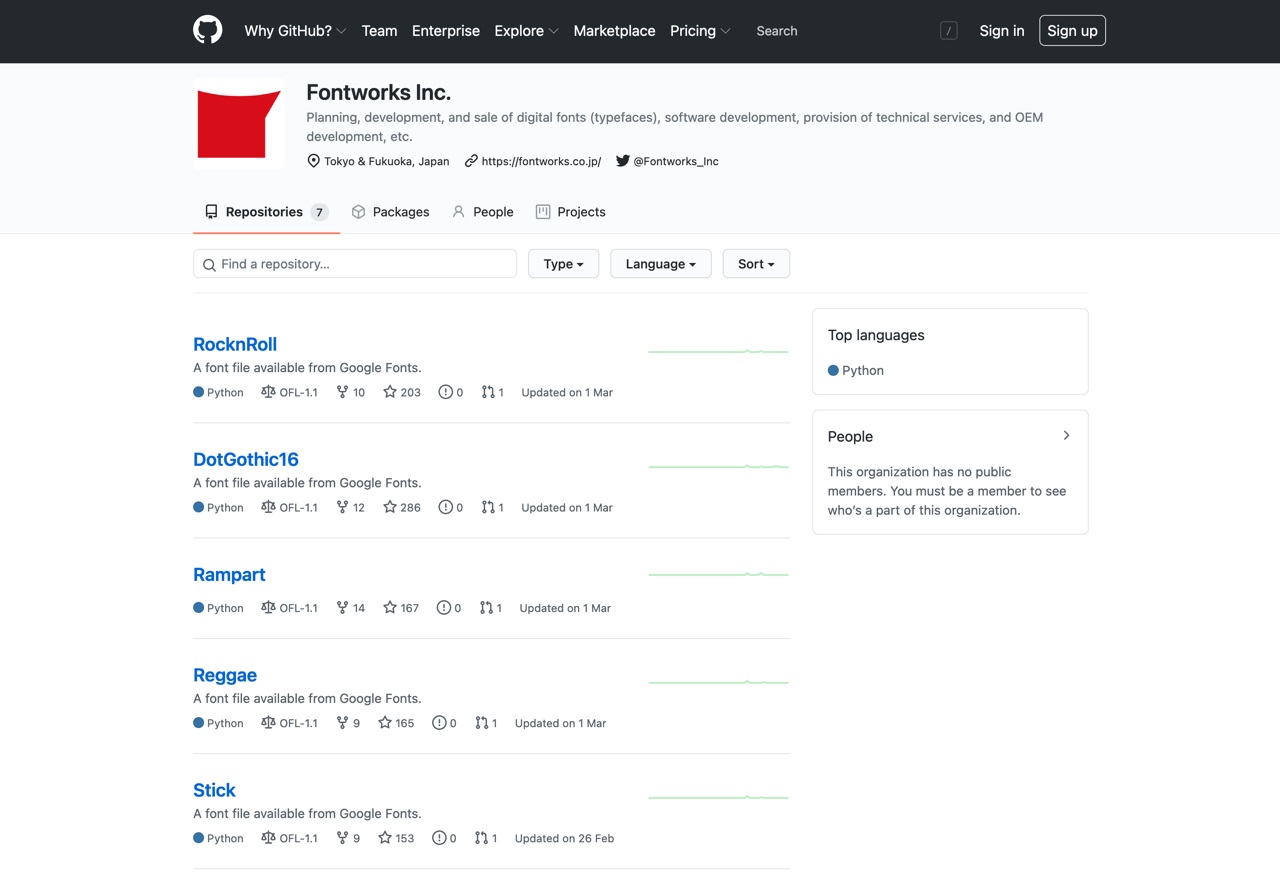
Task: Click the link icon beside fontworks.co.jp
Action: [471, 161]
